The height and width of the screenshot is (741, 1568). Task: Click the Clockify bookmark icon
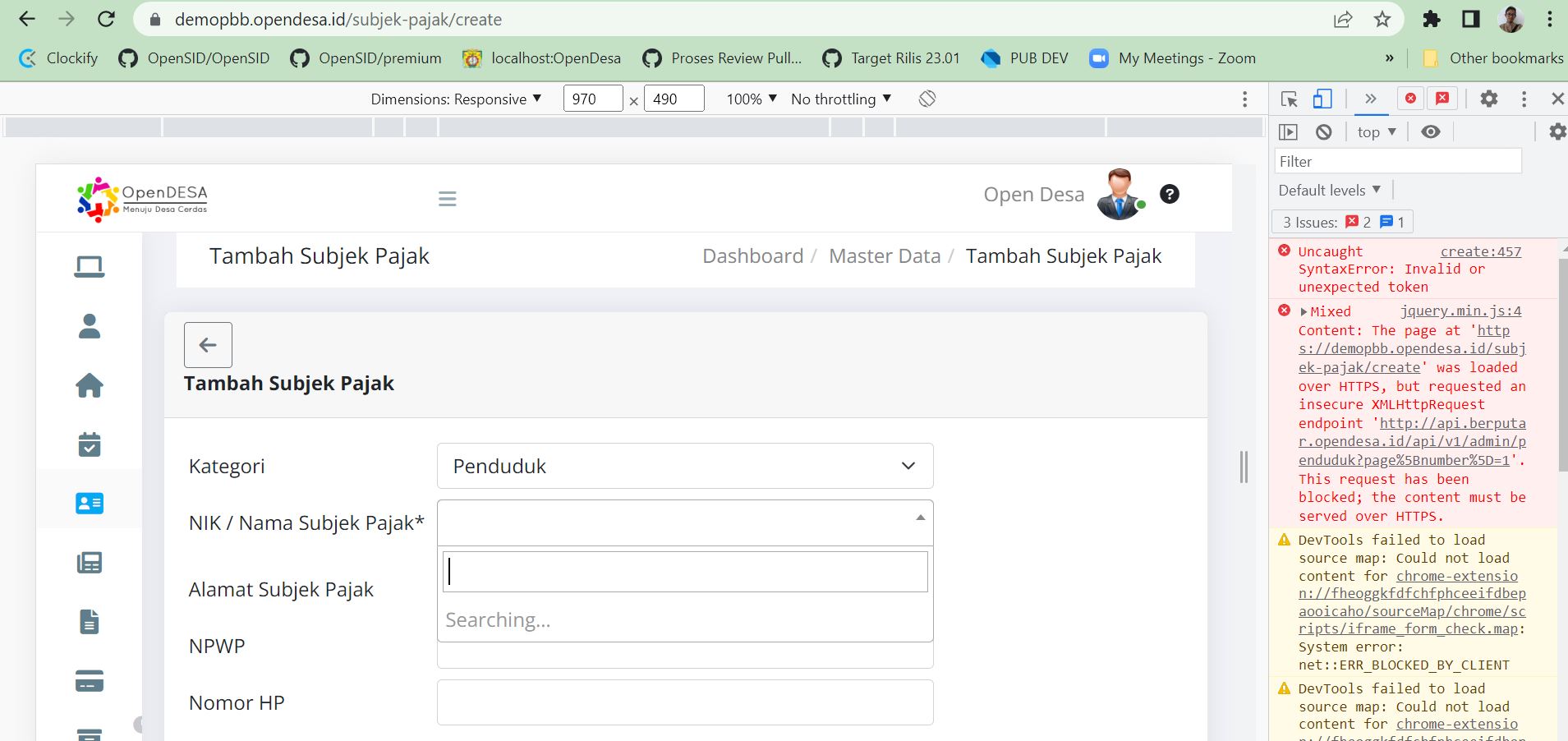[x=27, y=58]
